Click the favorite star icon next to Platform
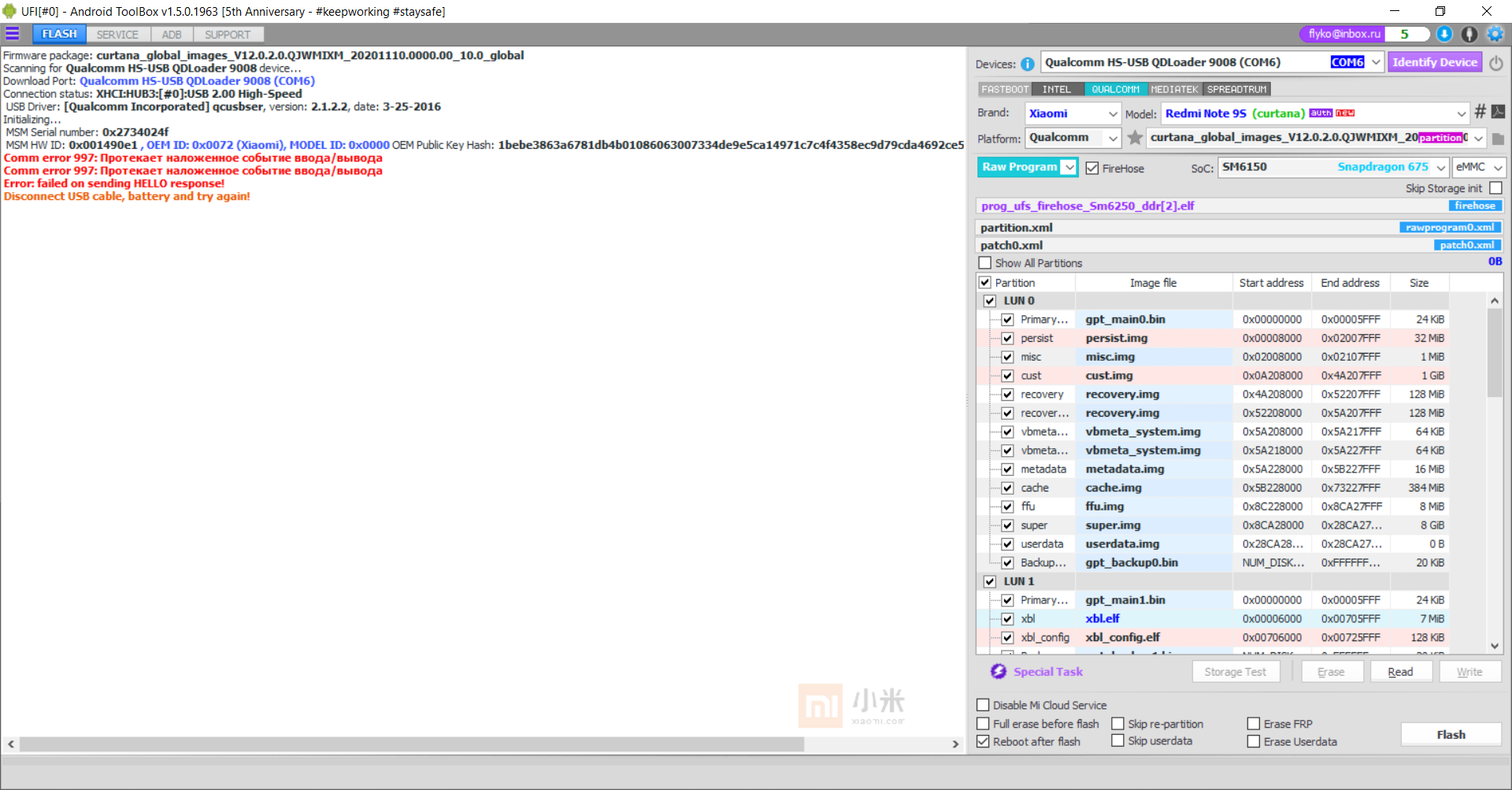The image size is (1512, 790). 1135,138
